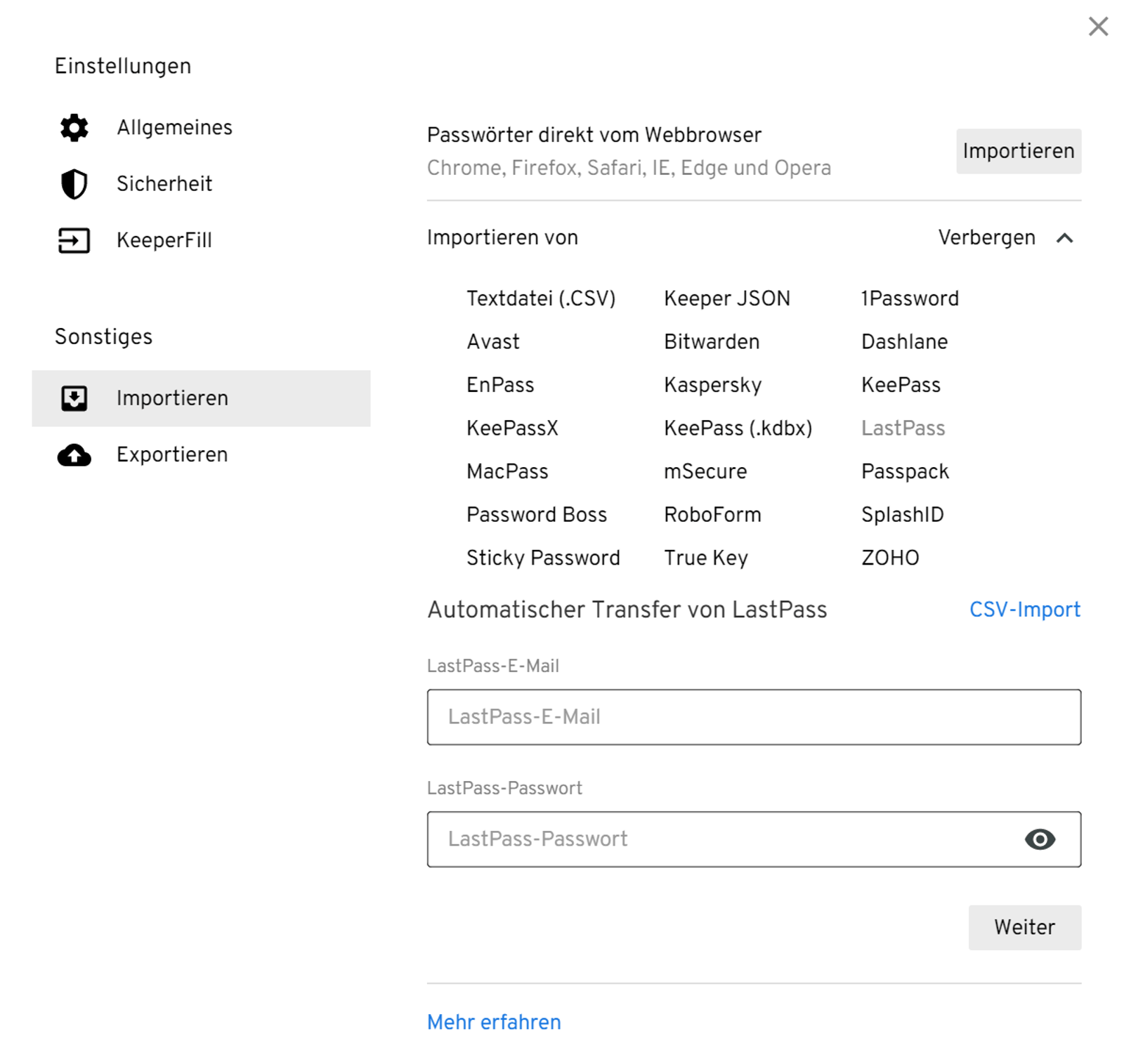Click the KeeperFill arrow icon
Image resolution: width=1124 pixels, height=1064 pixels.
coord(74,240)
